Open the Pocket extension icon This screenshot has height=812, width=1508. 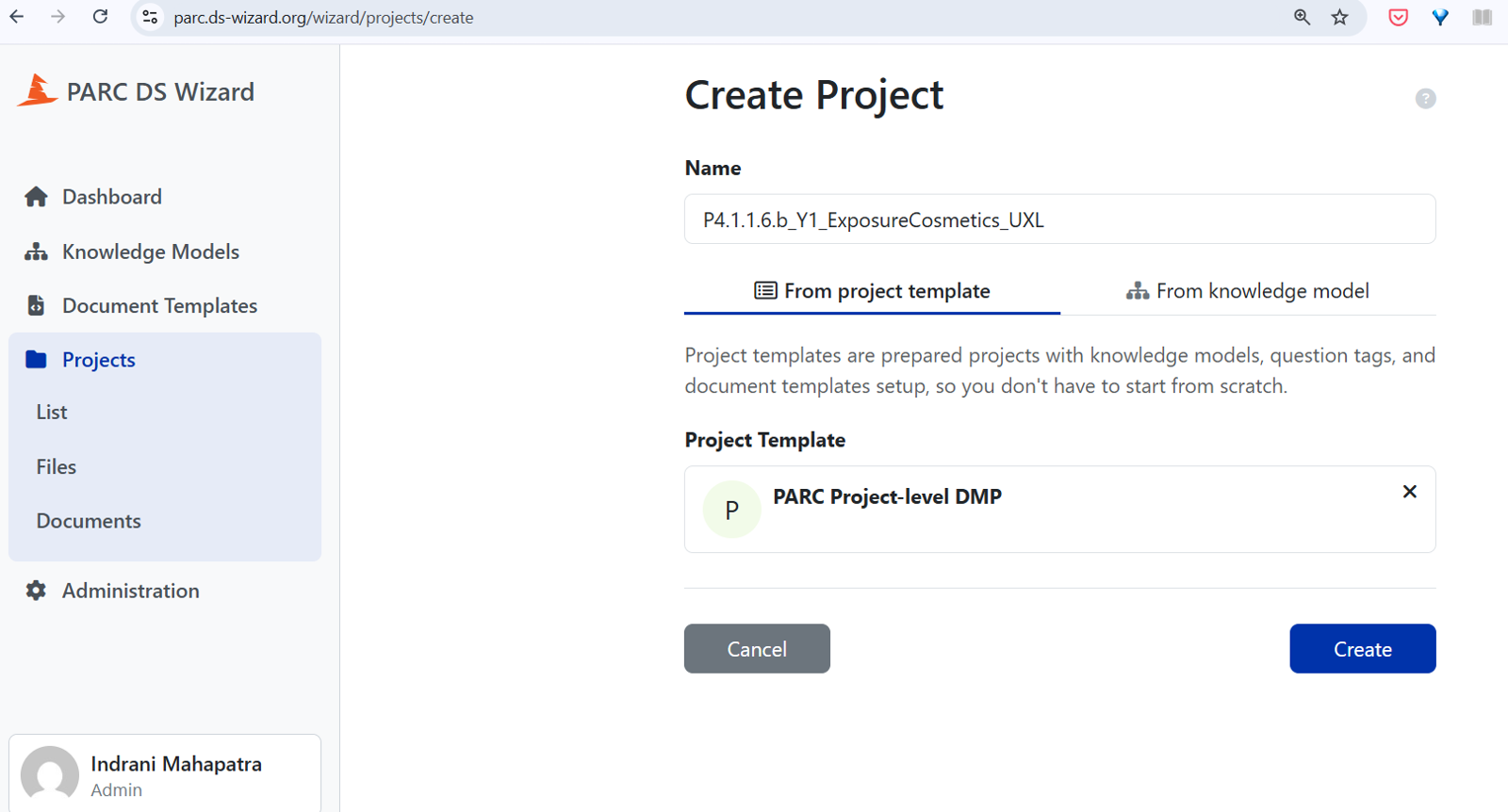[x=1398, y=17]
